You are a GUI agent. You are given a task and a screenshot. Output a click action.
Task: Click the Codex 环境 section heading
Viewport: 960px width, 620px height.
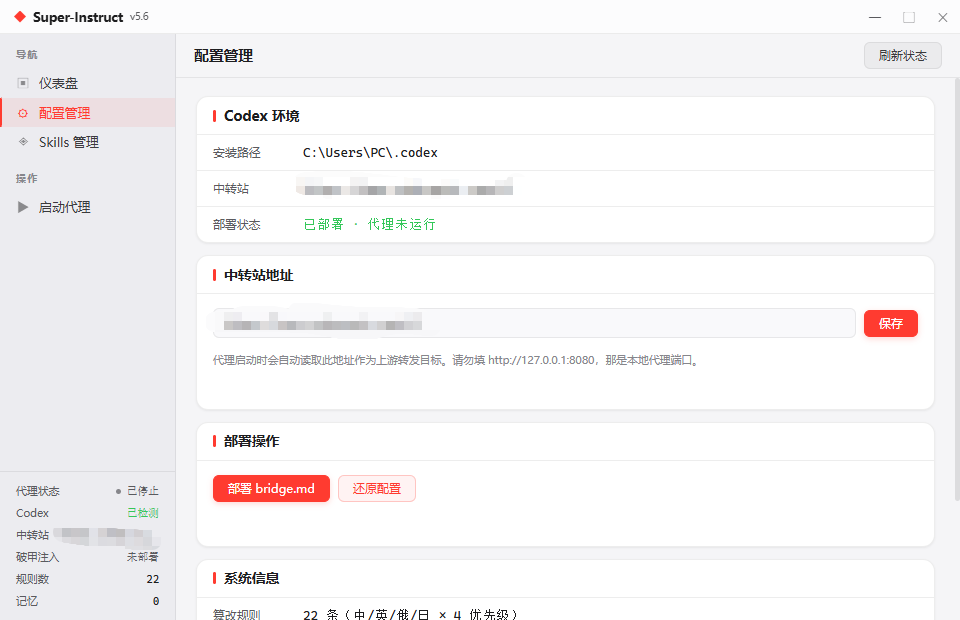261,116
